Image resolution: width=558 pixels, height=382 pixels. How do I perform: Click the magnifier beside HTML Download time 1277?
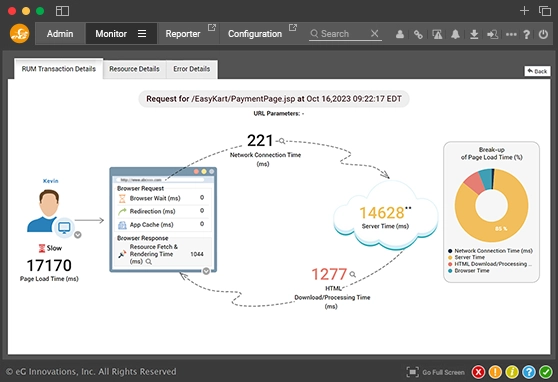click(x=352, y=274)
